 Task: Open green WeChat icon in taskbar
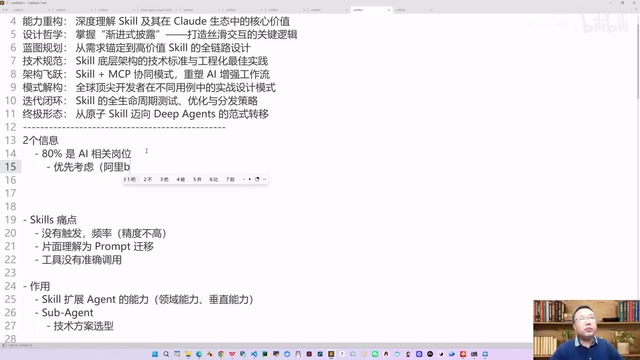click(x=375, y=354)
